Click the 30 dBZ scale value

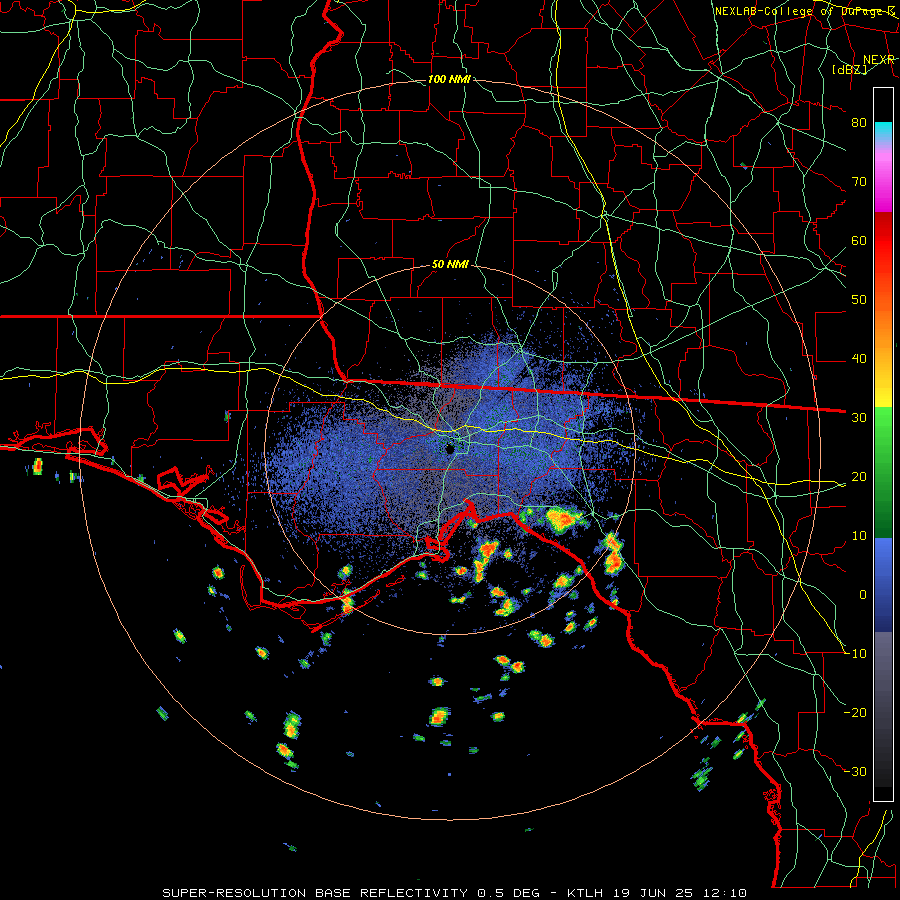click(859, 418)
